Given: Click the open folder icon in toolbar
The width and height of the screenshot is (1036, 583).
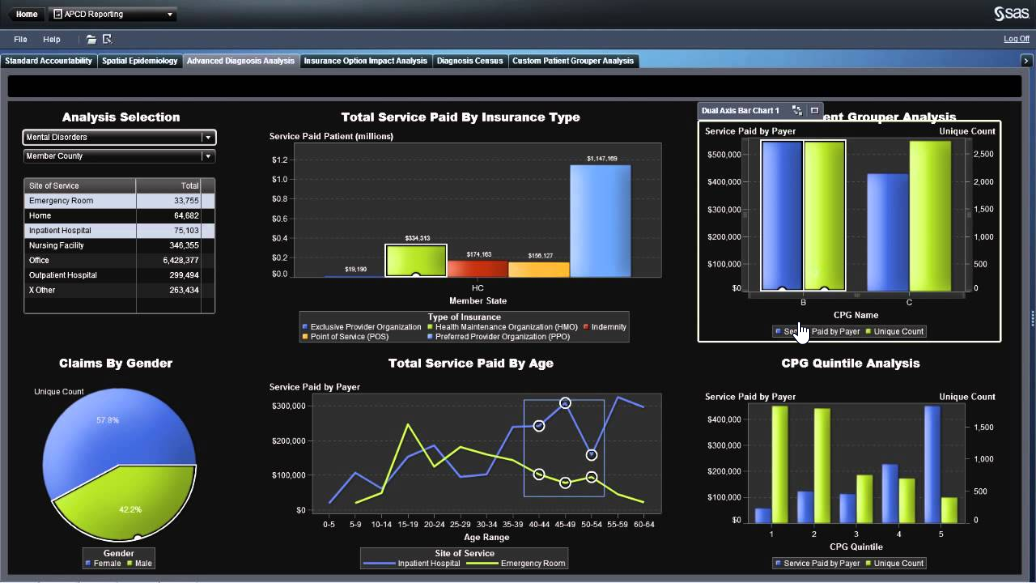Looking at the screenshot, I should tap(91, 39).
